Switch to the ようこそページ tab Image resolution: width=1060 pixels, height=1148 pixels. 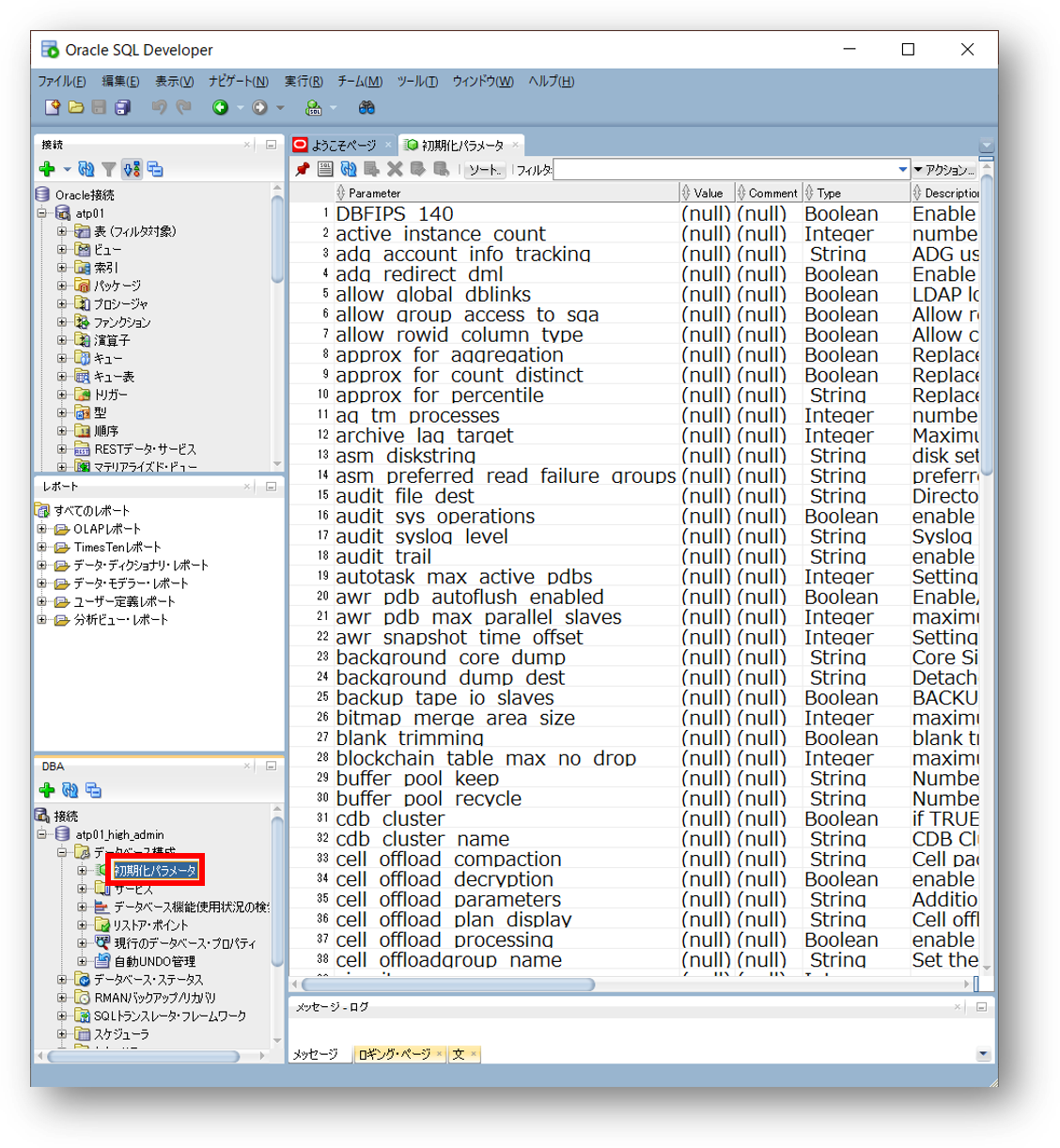coord(343,146)
